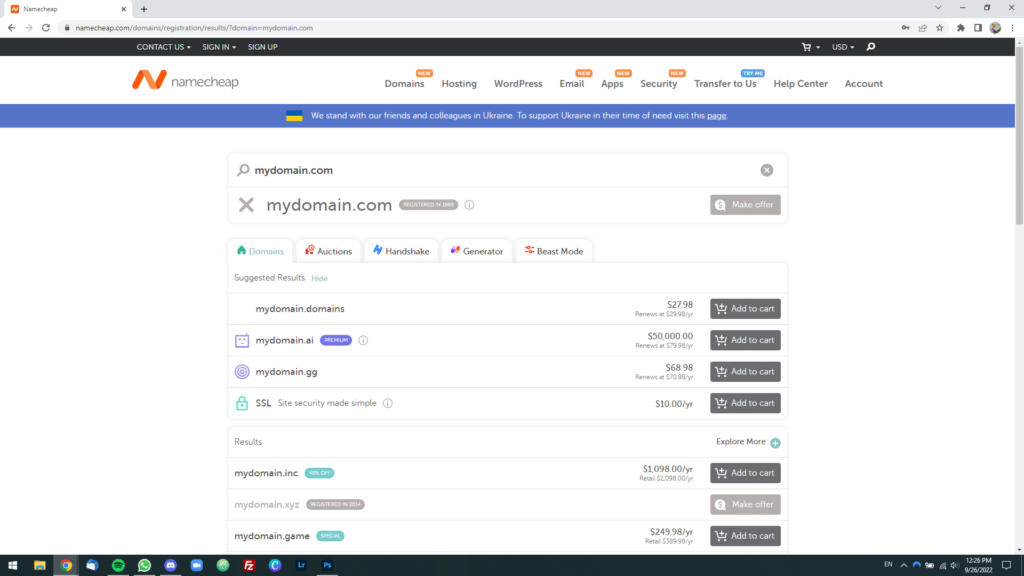The width and height of the screenshot is (1024, 576).
Task: Open WhatsApp from the taskbar
Action: pos(144,566)
